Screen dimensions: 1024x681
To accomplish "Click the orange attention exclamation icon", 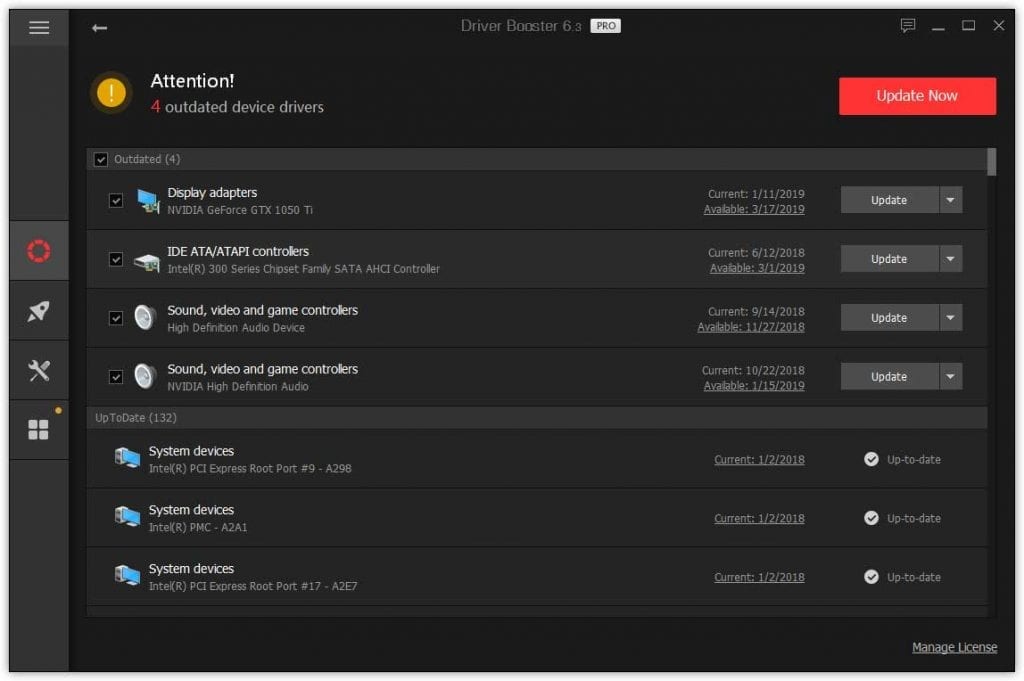I will (111, 93).
